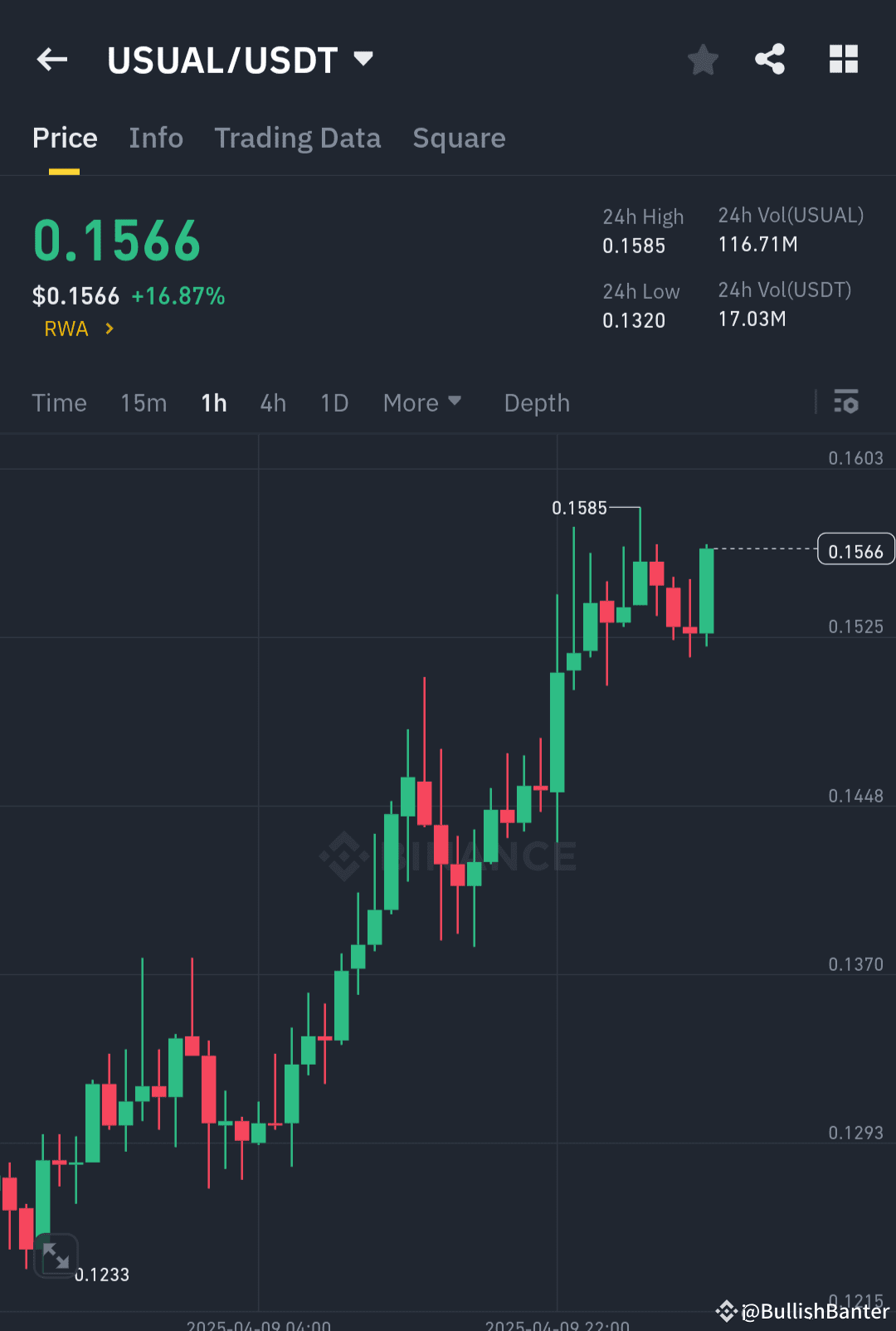Tap the back arrow to exit chart
Image resolution: width=896 pixels, height=1331 pixels.
pos(51,59)
